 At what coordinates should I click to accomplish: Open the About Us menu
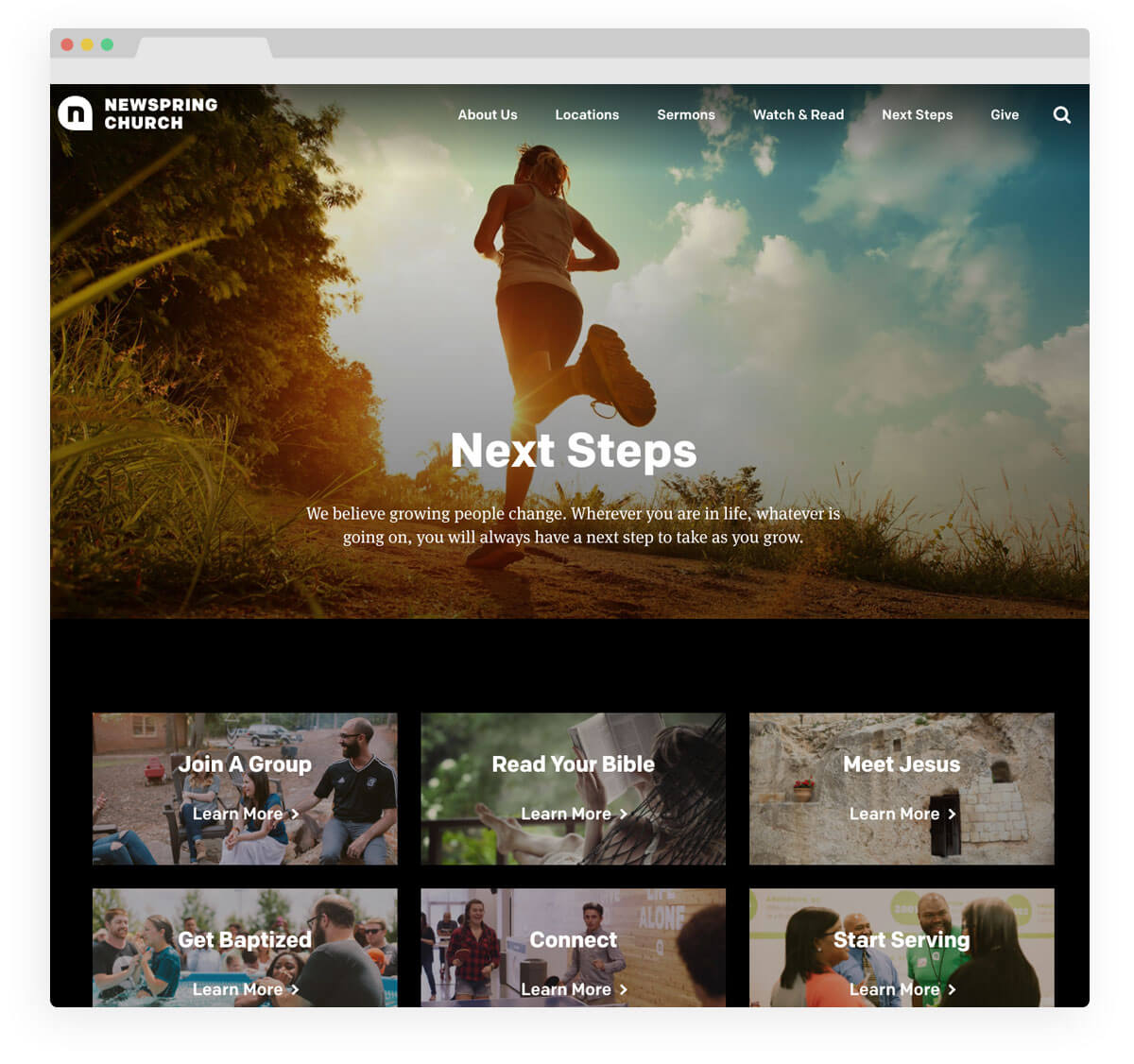487,115
